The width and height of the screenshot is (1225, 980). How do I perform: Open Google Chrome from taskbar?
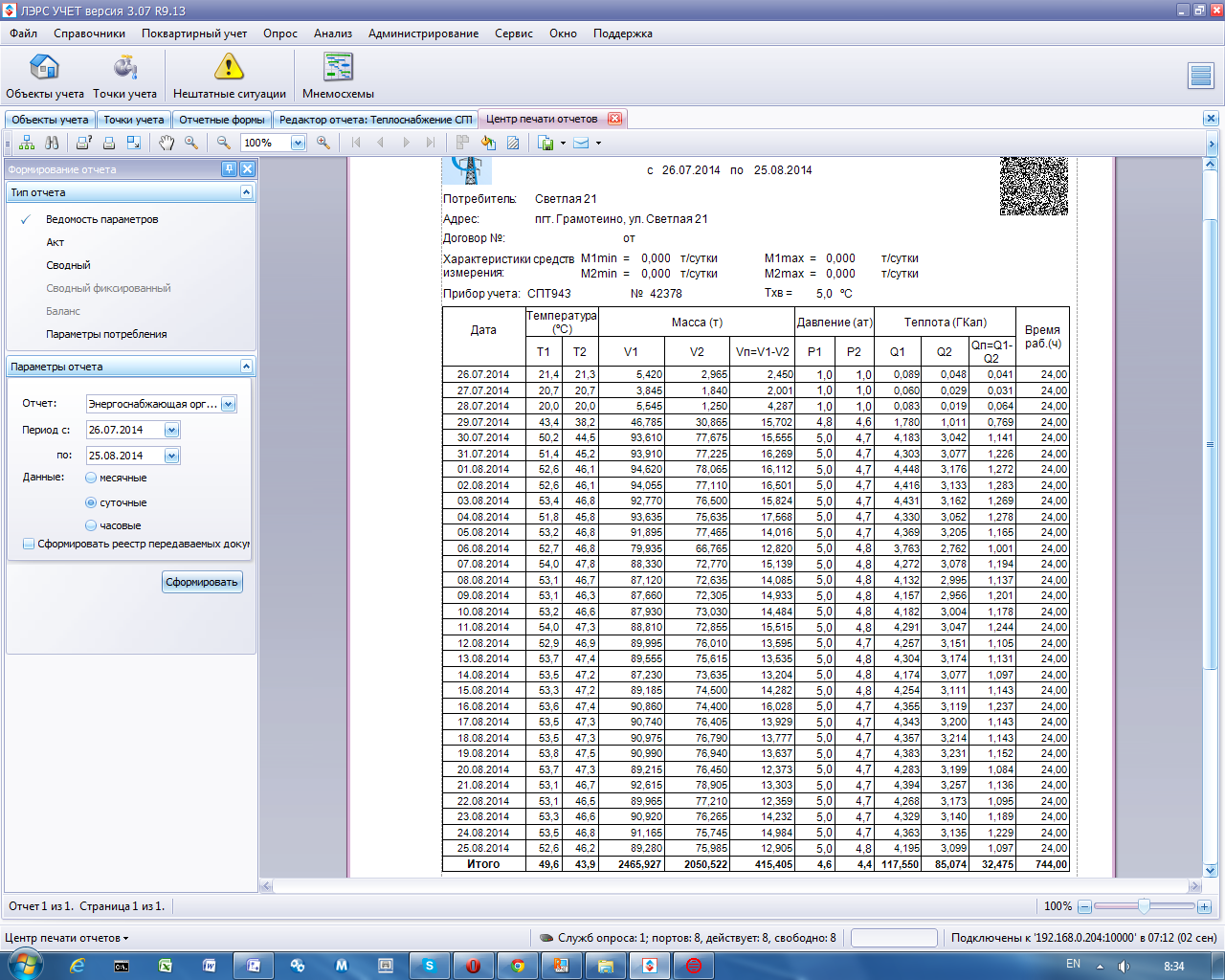(517, 966)
